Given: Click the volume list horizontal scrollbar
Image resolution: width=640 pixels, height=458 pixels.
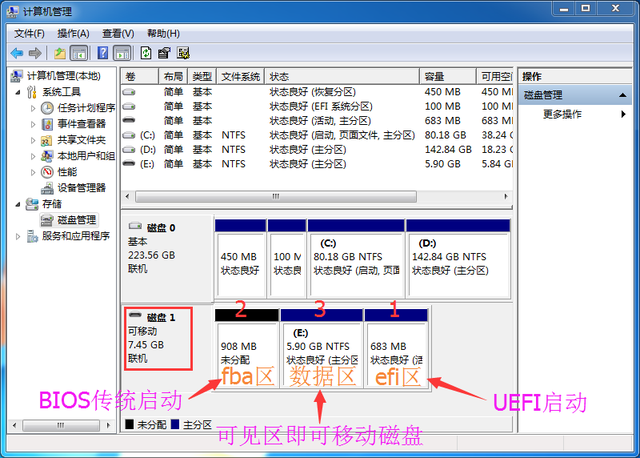Looking at the screenshot, I should coord(276,197).
